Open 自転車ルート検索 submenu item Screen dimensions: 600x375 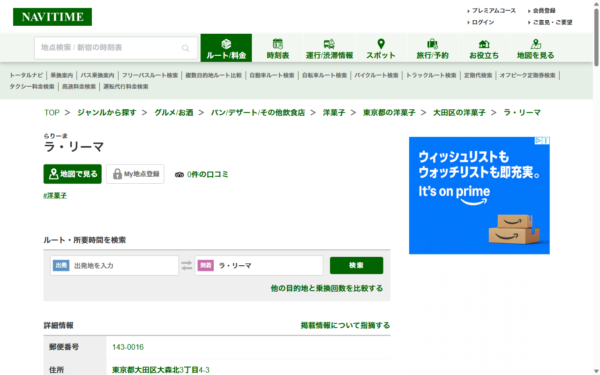(324, 75)
